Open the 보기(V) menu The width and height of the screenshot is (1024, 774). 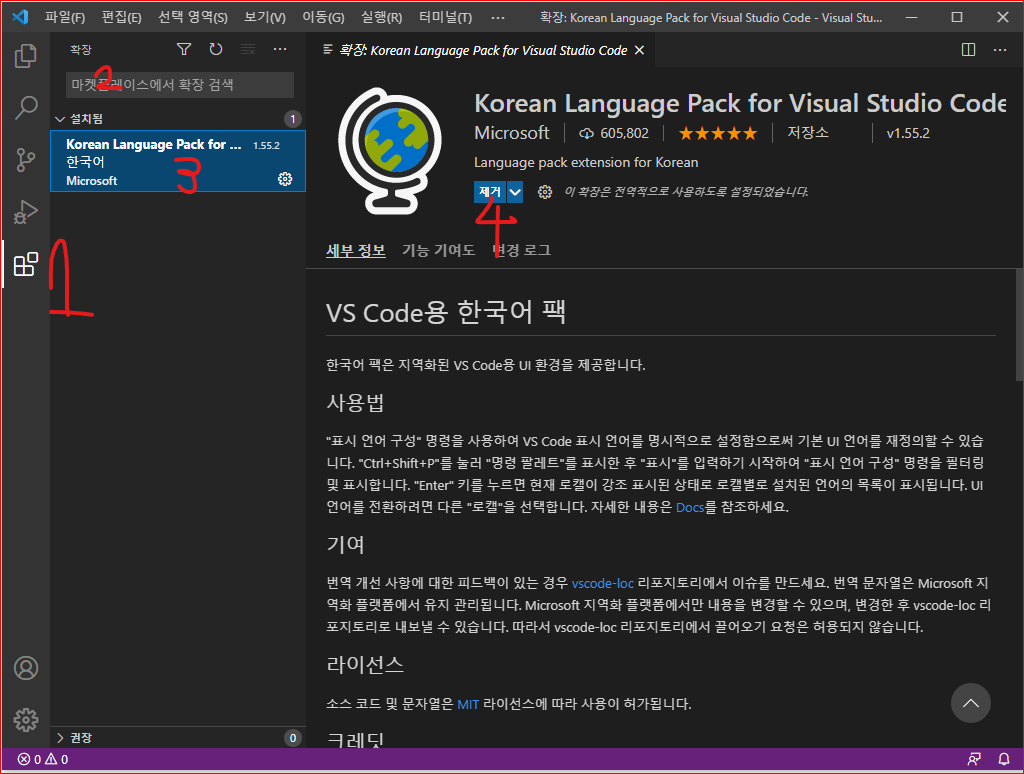pos(264,18)
